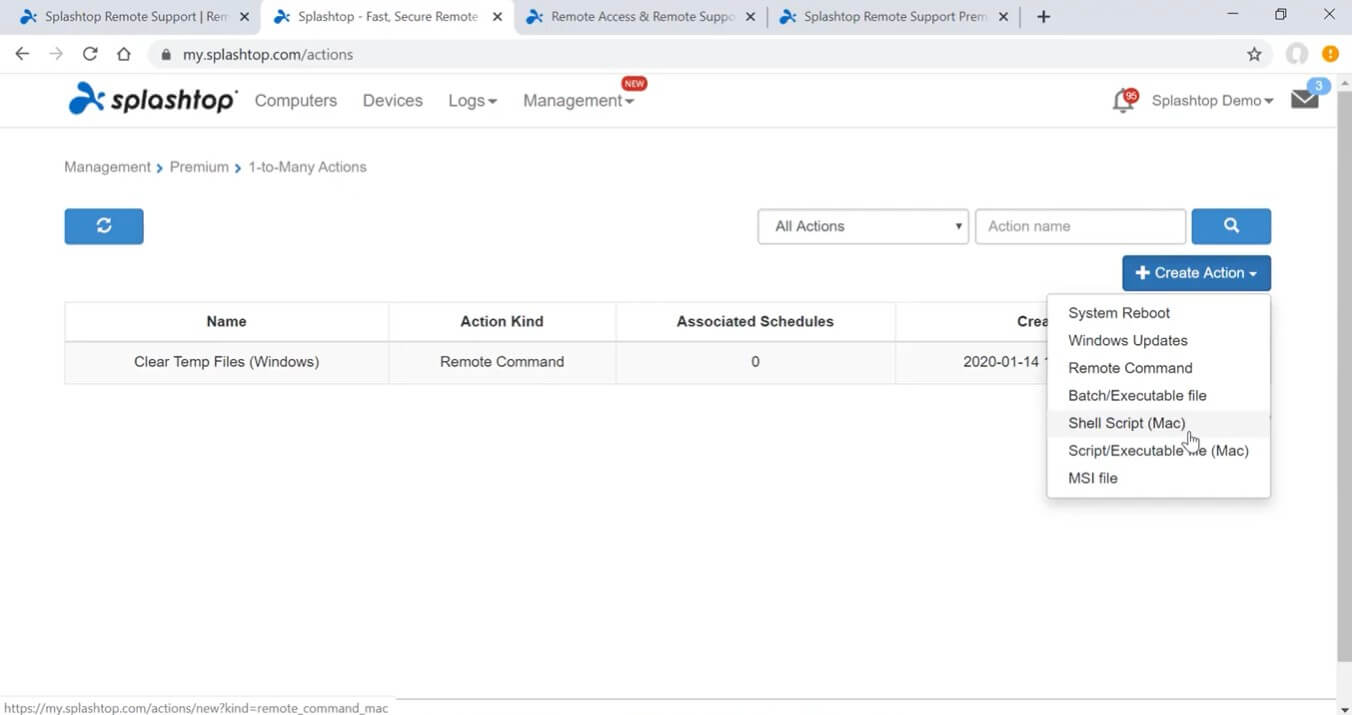Image resolution: width=1352 pixels, height=715 pixels.
Task: Bookmark page with star icon
Action: click(x=1254, y=54)
